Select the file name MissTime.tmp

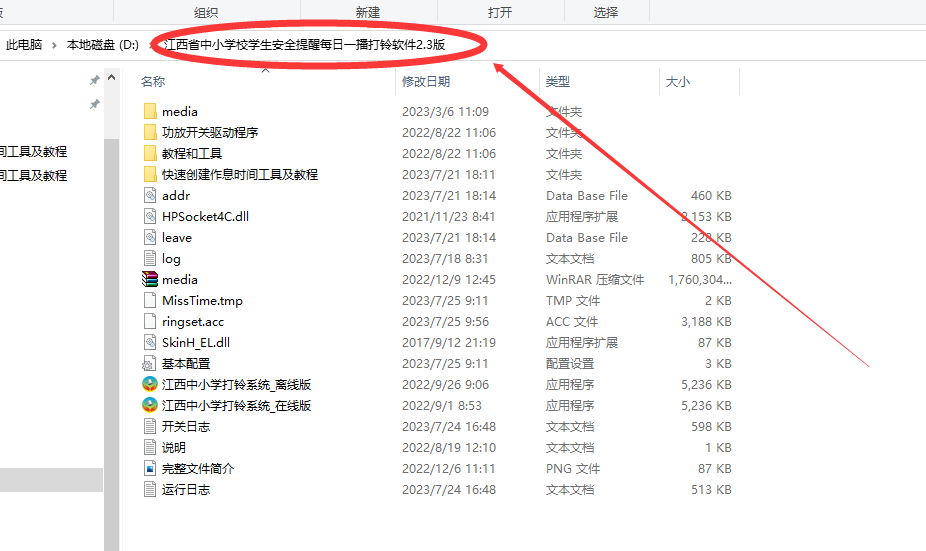(203, 300)
